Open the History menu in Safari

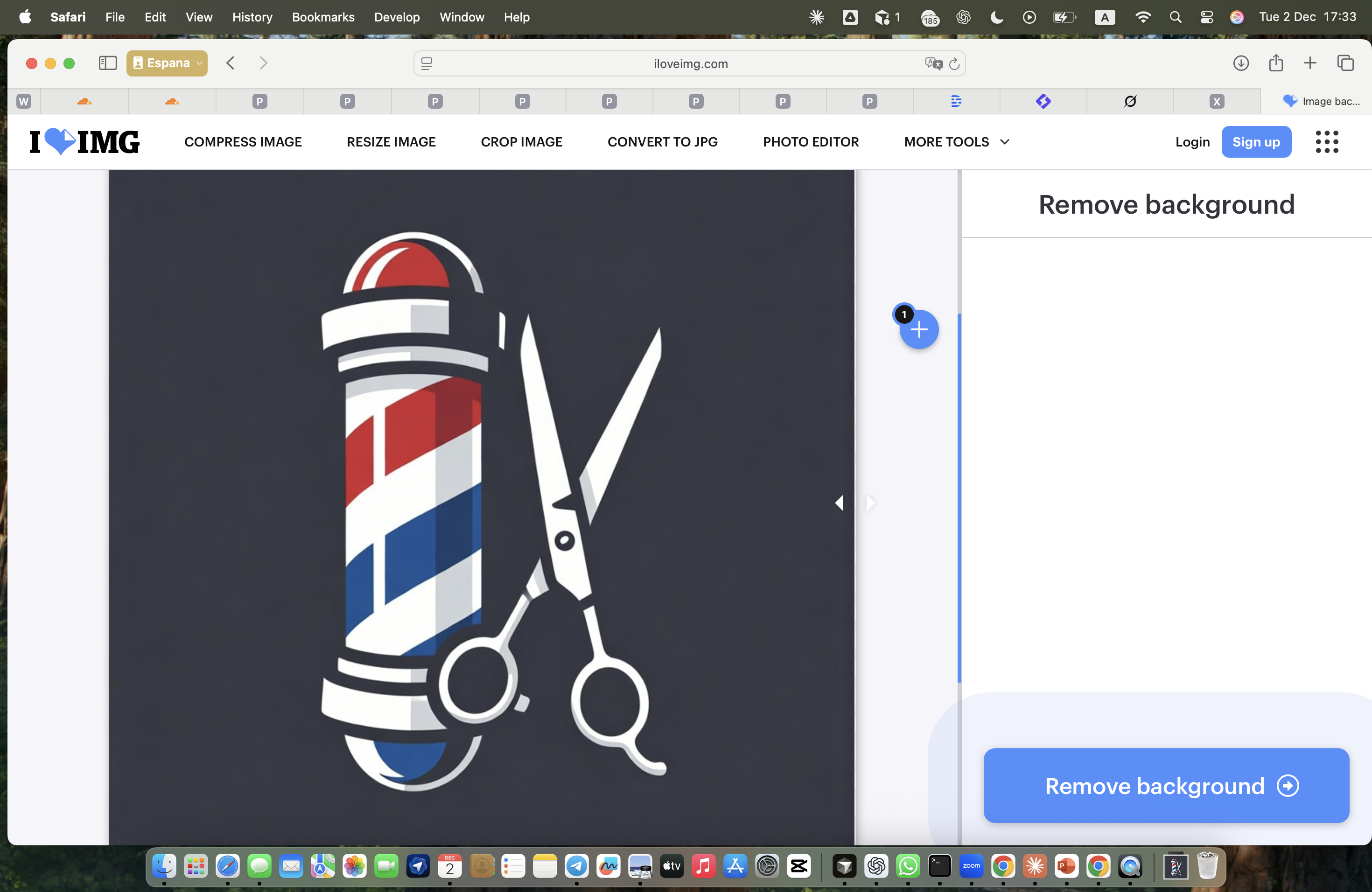click(252, 17)
